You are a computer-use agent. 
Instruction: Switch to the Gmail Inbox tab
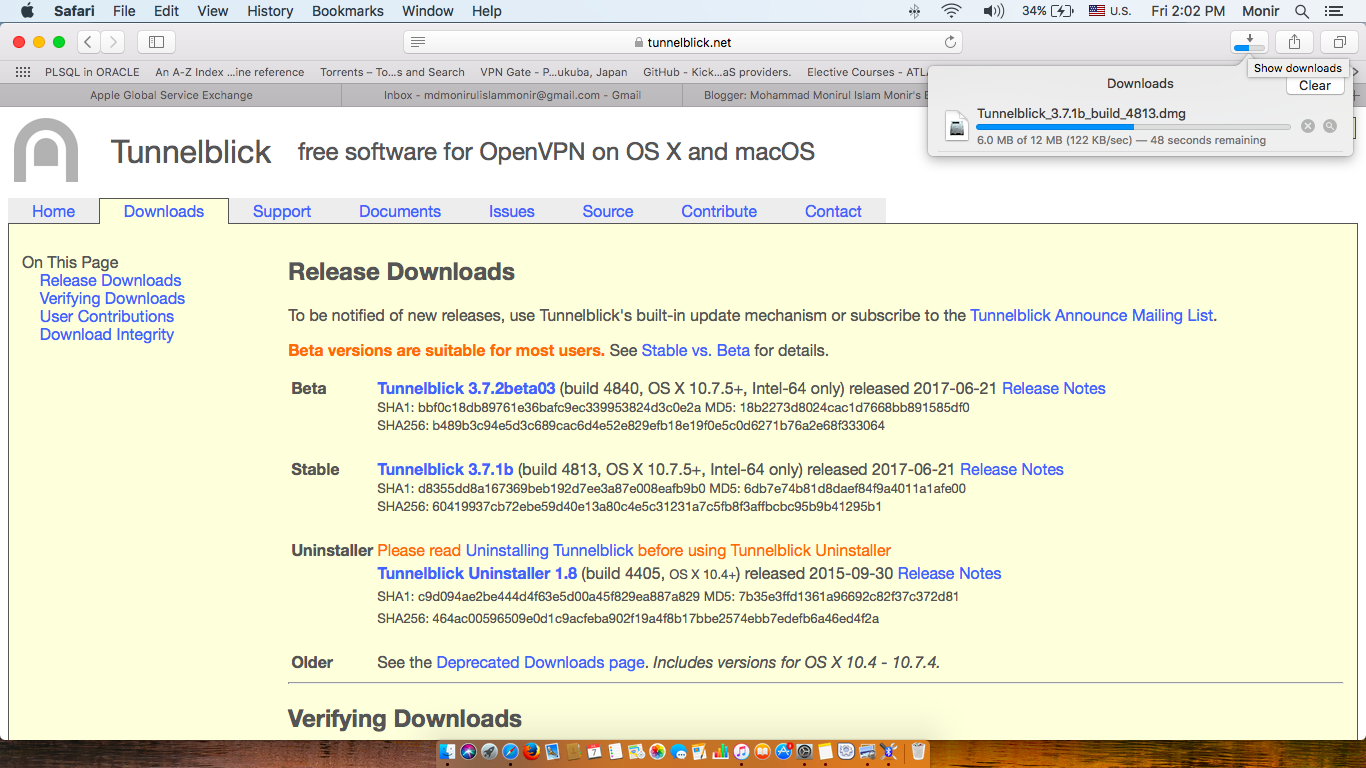(x=512, y=95)
